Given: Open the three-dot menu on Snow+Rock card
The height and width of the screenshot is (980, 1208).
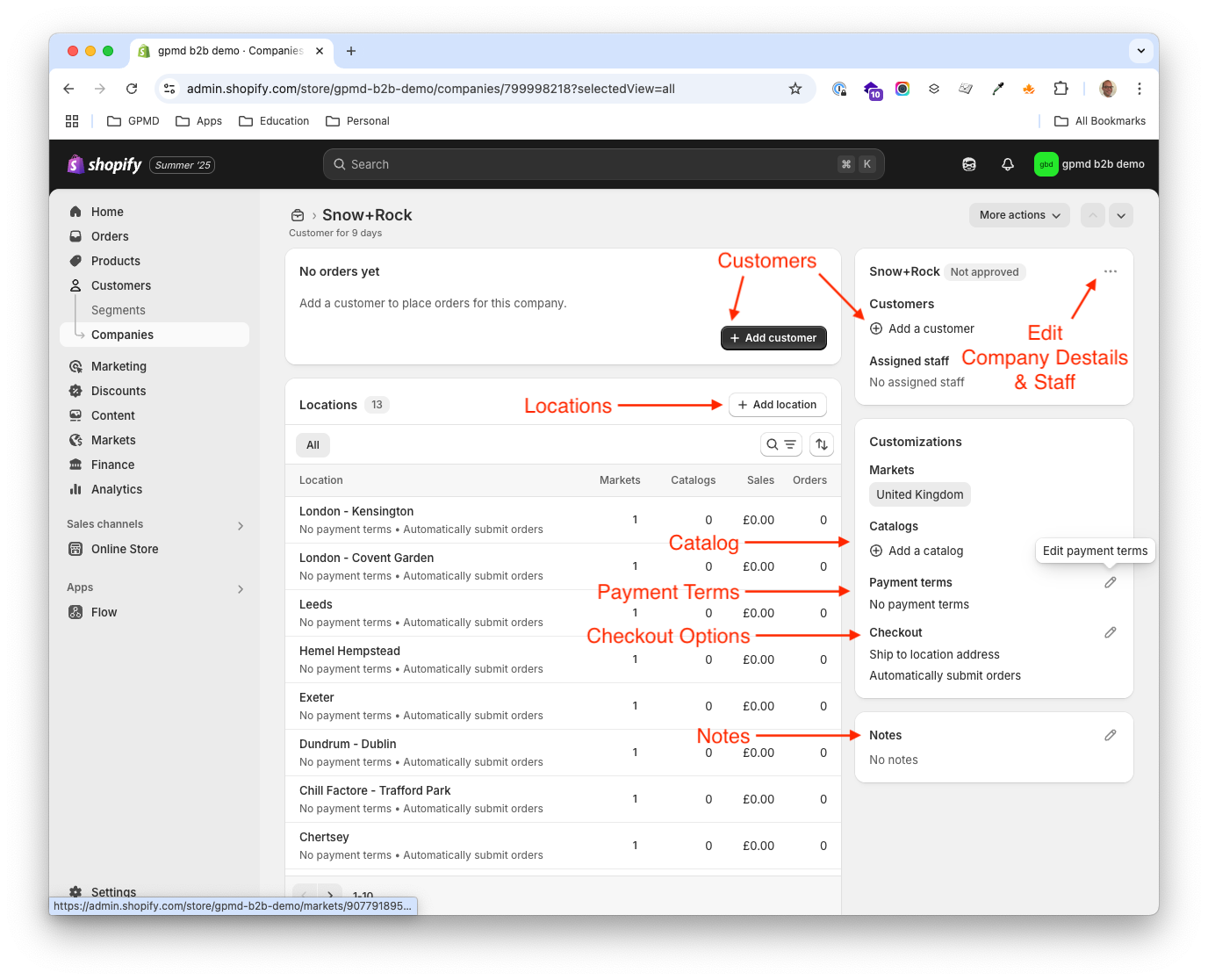Looking at the screenshot, I should click(x=1111, y=271).
